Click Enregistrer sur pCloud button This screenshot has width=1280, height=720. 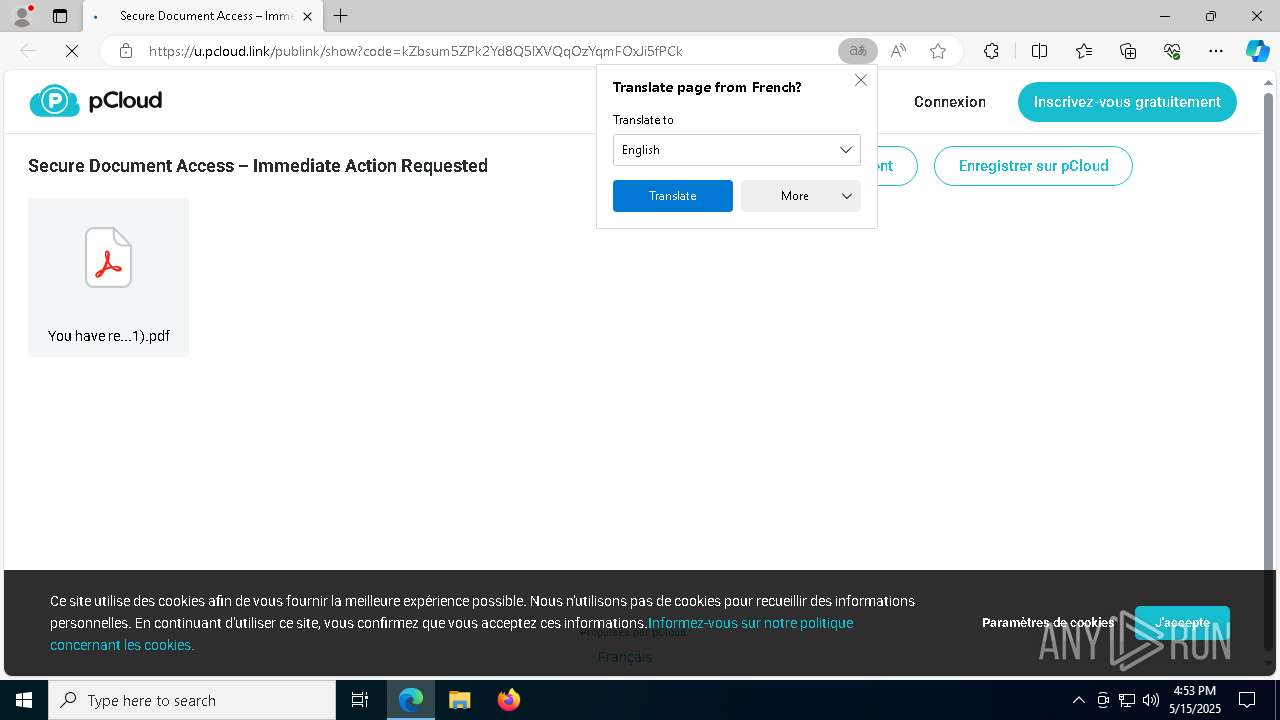pos(1033,166)
